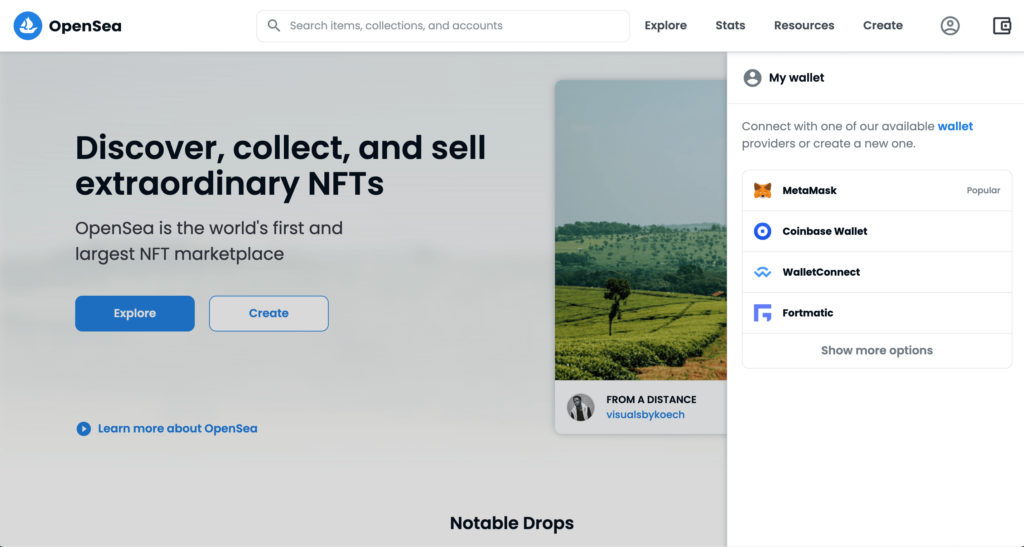Focus the search items input field
This screenshot has height=547, width=1024.
click(443, 25)
